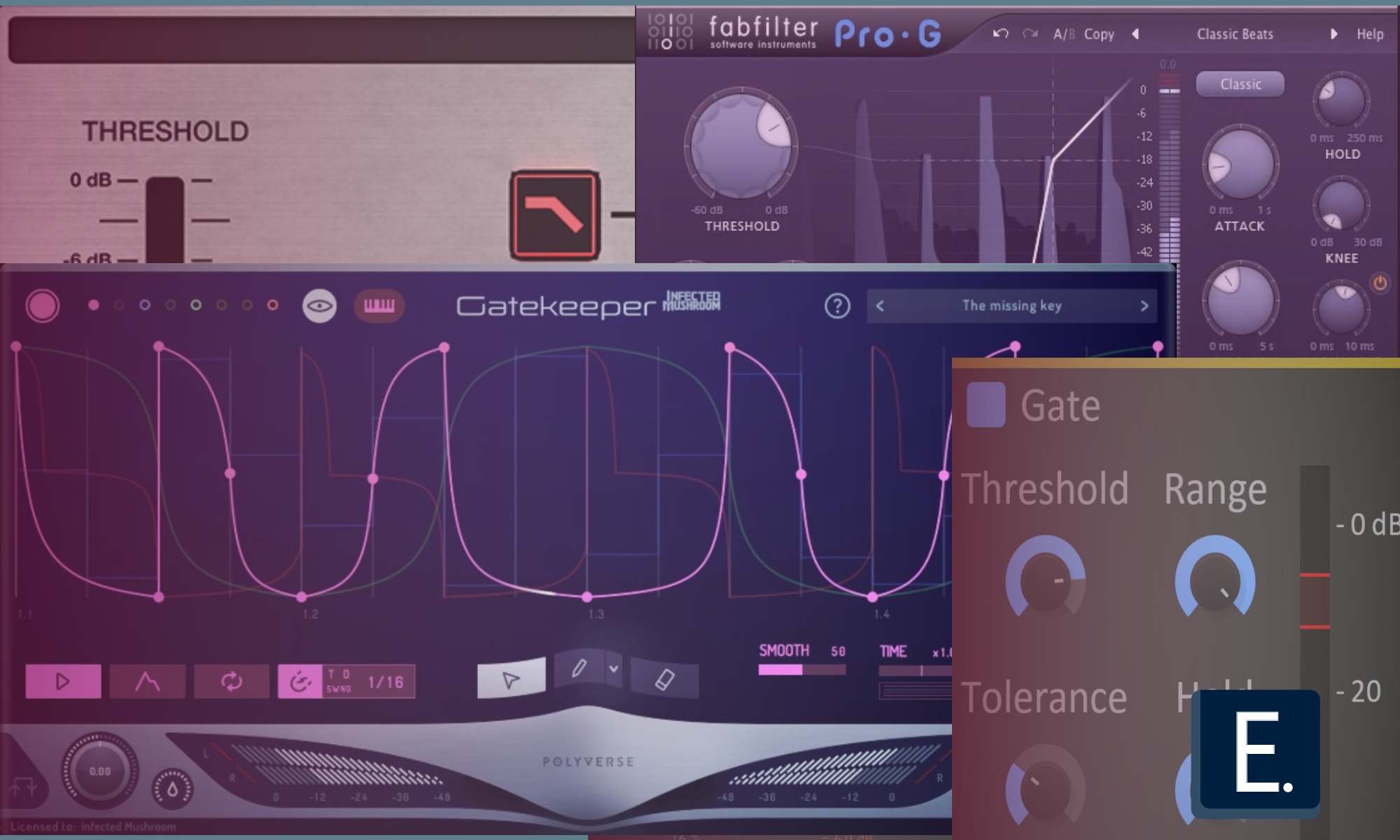
Task: Click the droplet knob in Gatekeeper
Action: coord(172,790)
